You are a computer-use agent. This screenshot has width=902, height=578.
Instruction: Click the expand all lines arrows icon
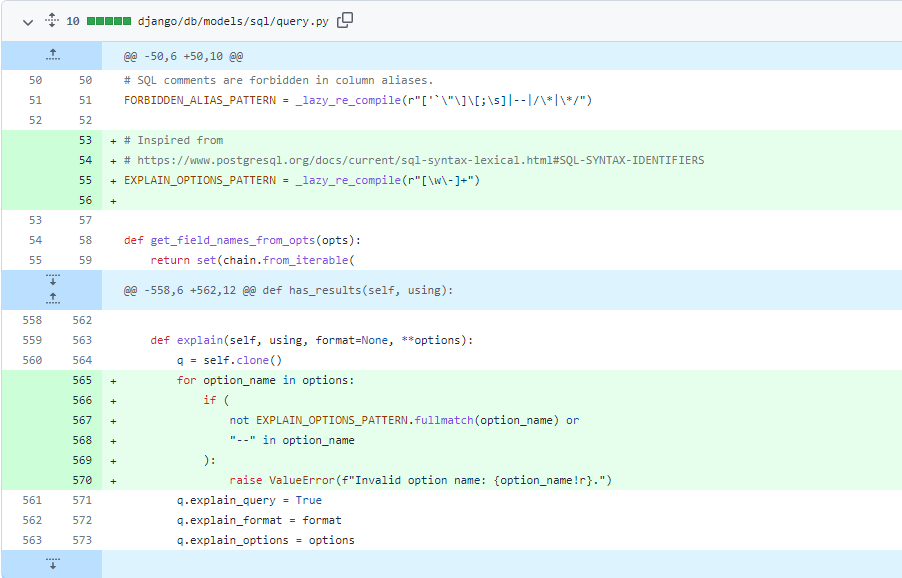(x=50, y=20)
